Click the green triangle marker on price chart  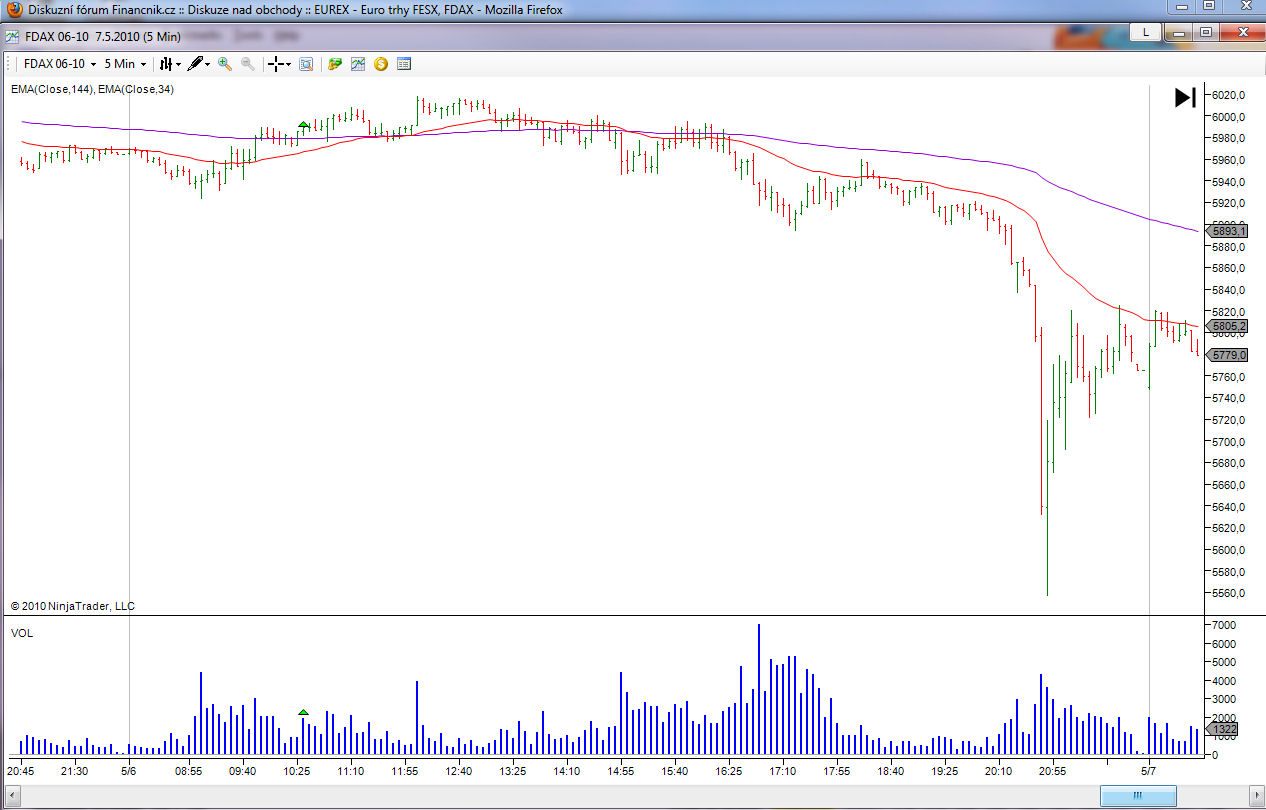(x=304, y=124)
